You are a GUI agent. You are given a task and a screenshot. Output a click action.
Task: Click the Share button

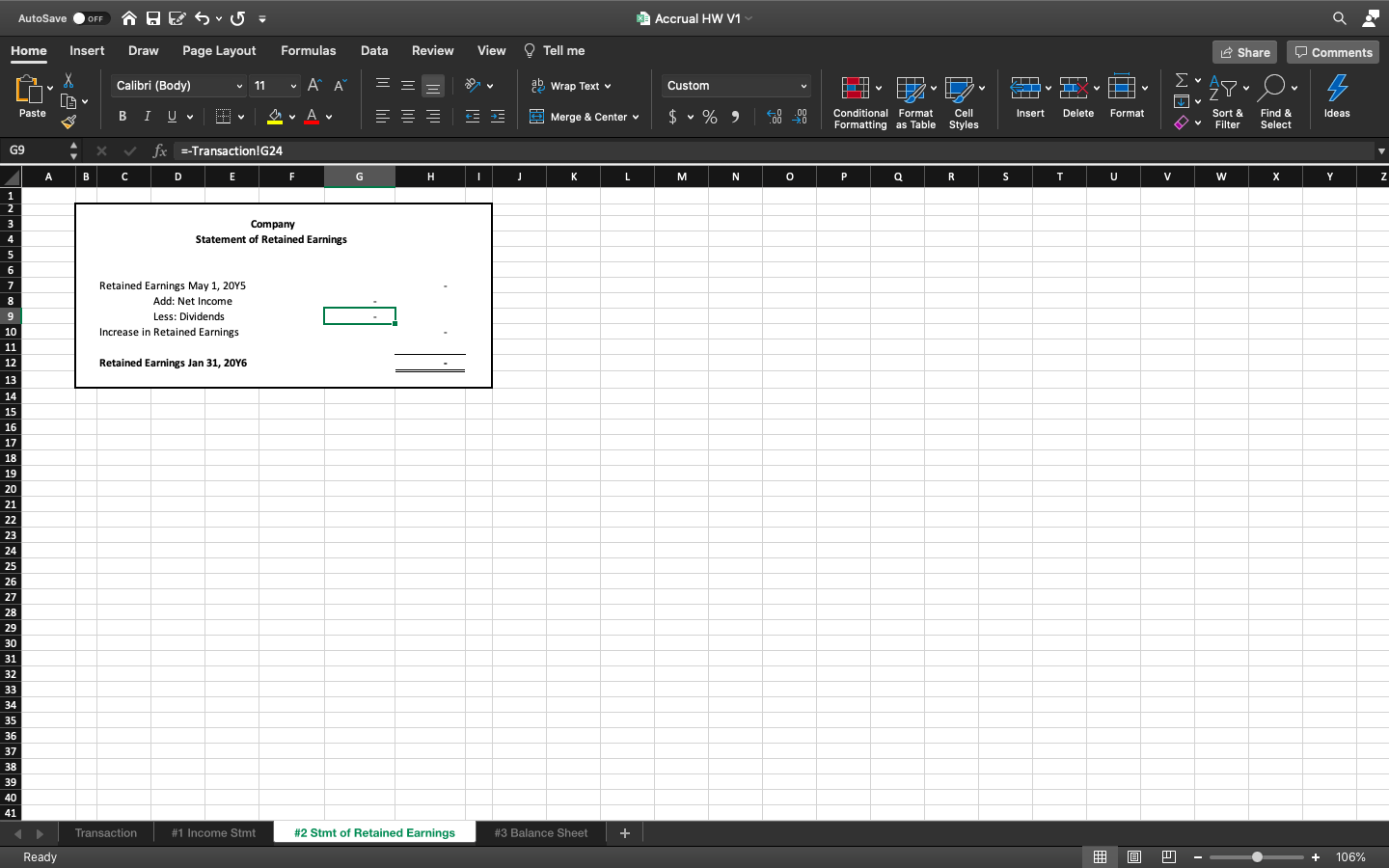tap(1244, 52)
